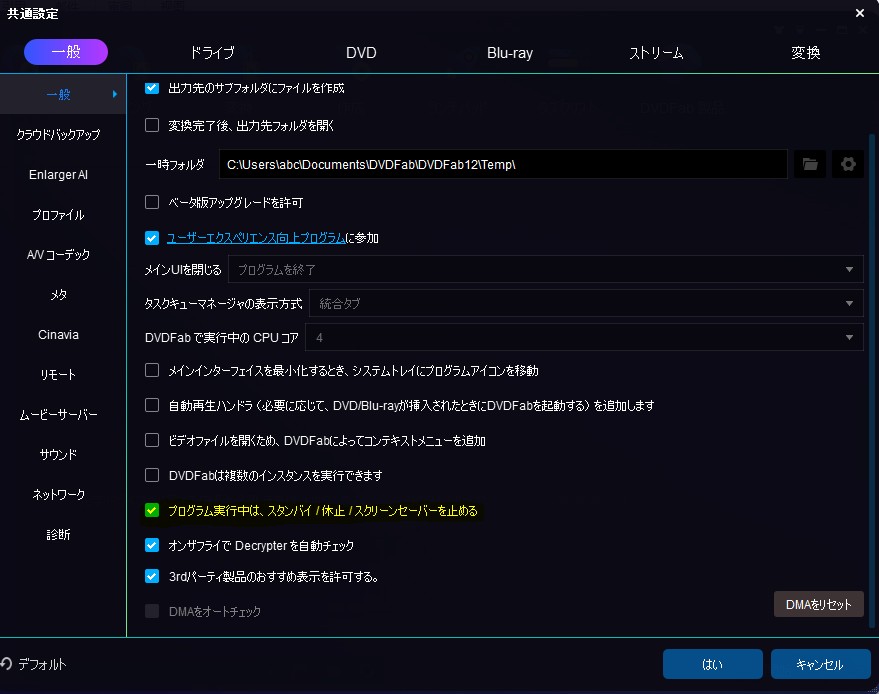879x694 pixels.
Task: Click the キャンセル button
Action: tap(821, 664)
